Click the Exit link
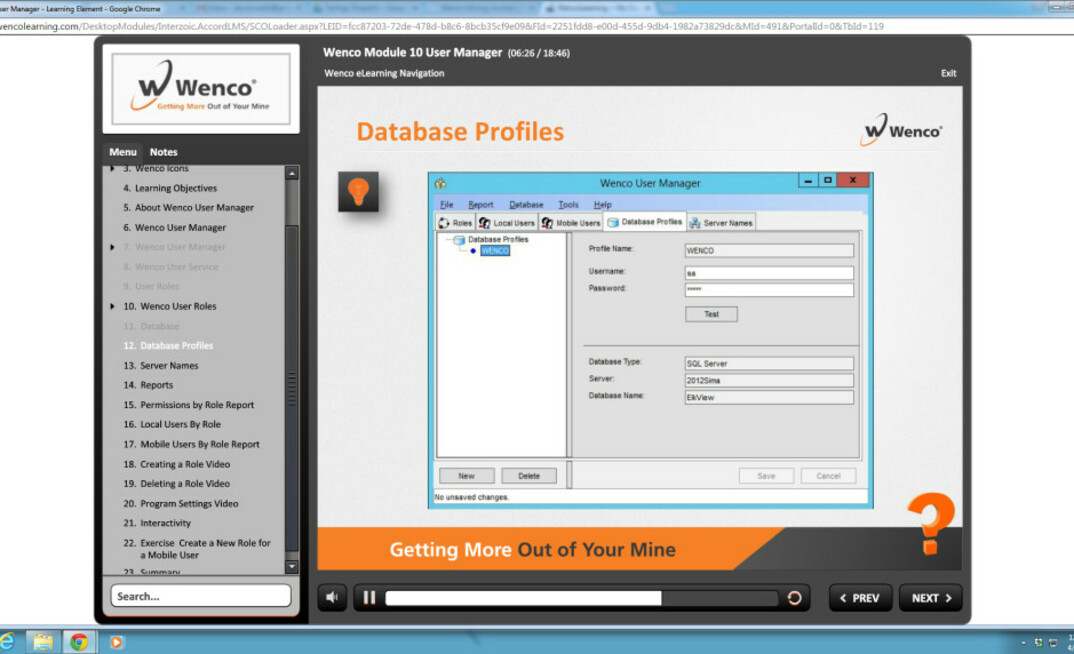The height and width of the screenshot is (654, 1074). pos(948,73)
